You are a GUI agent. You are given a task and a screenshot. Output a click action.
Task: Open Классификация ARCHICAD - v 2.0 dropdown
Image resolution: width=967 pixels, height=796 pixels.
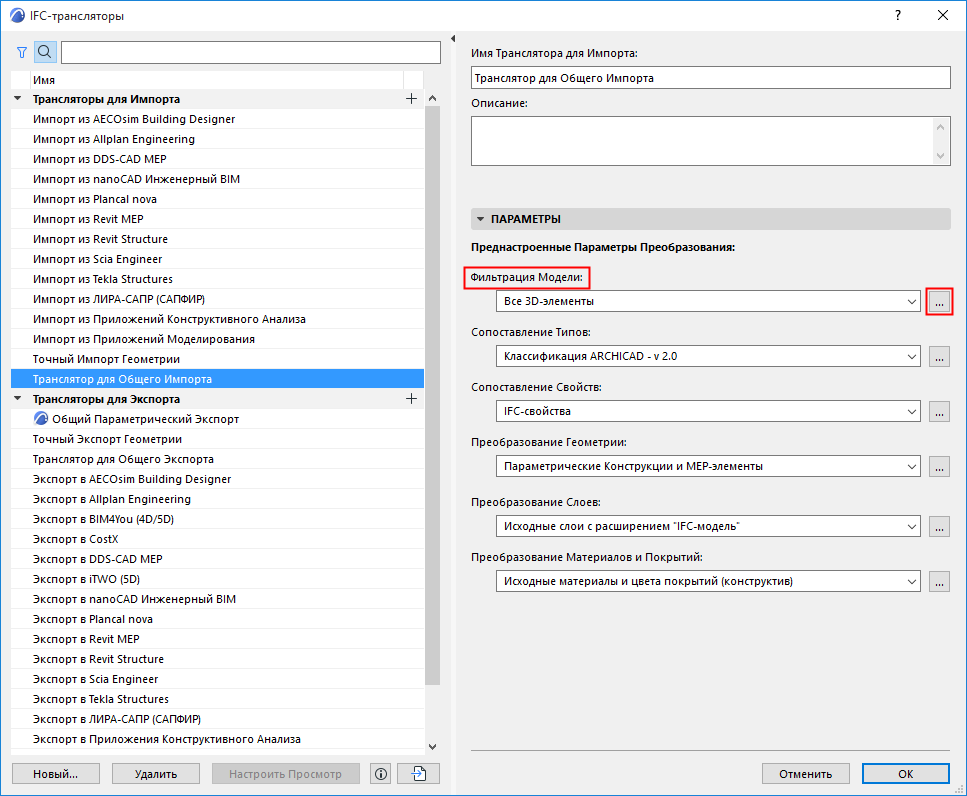[708, 356]
